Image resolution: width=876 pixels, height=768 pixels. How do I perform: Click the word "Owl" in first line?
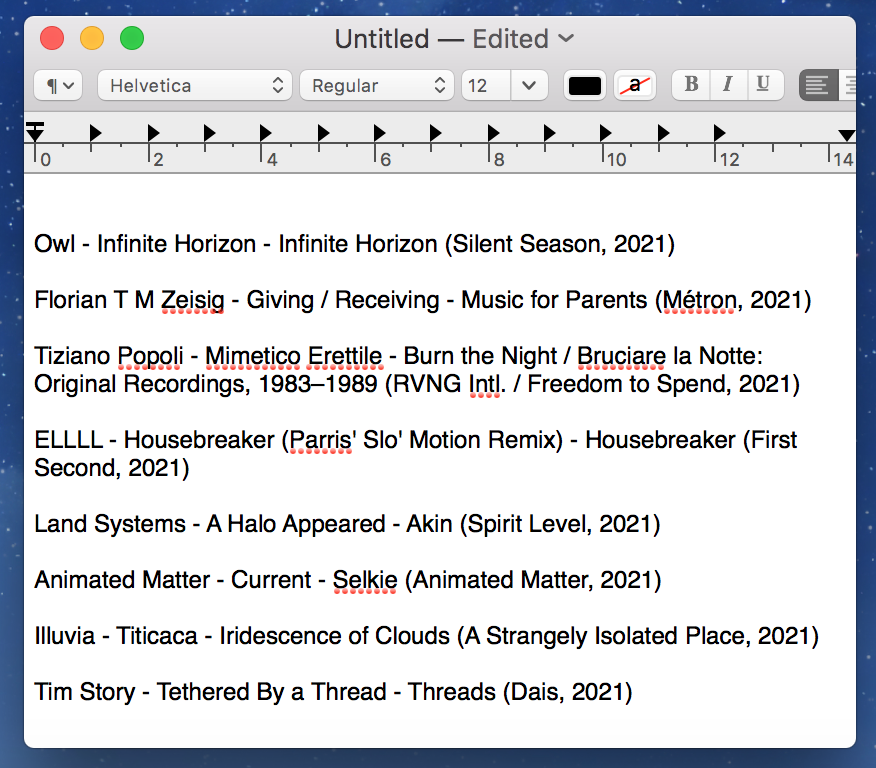[x=55, y=244]
